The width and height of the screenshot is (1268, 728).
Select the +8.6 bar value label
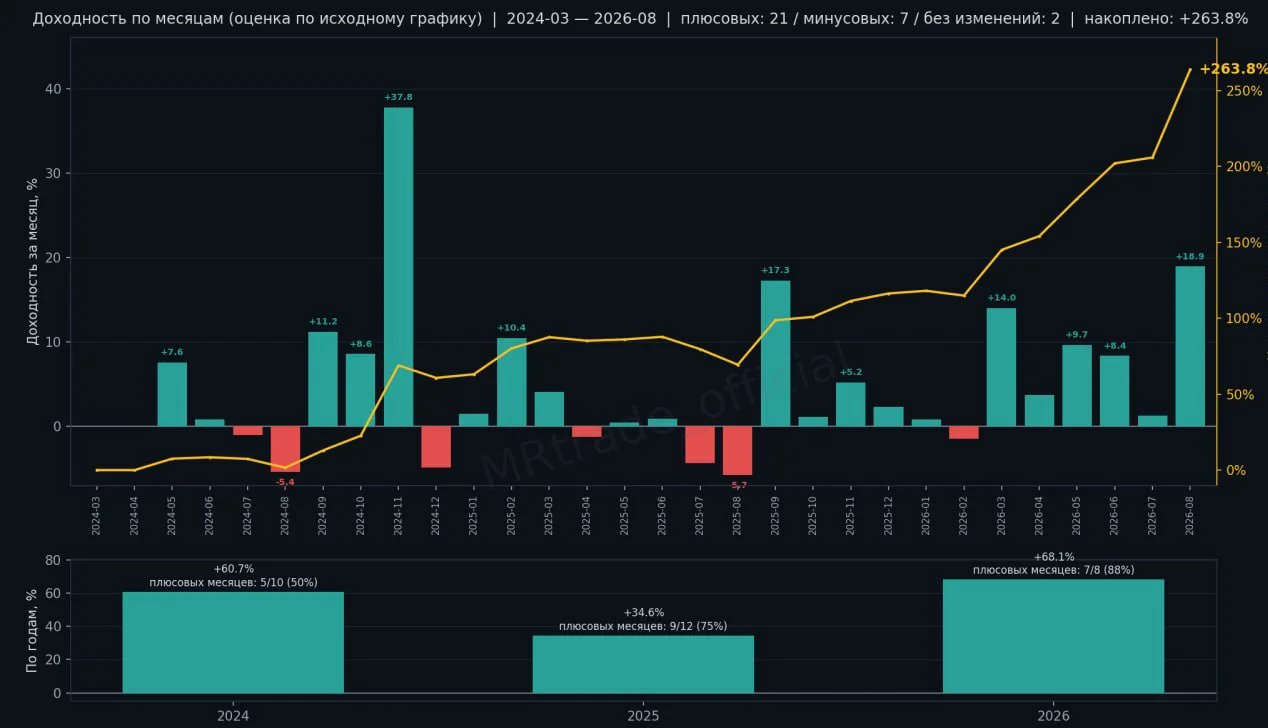point(360,344)
